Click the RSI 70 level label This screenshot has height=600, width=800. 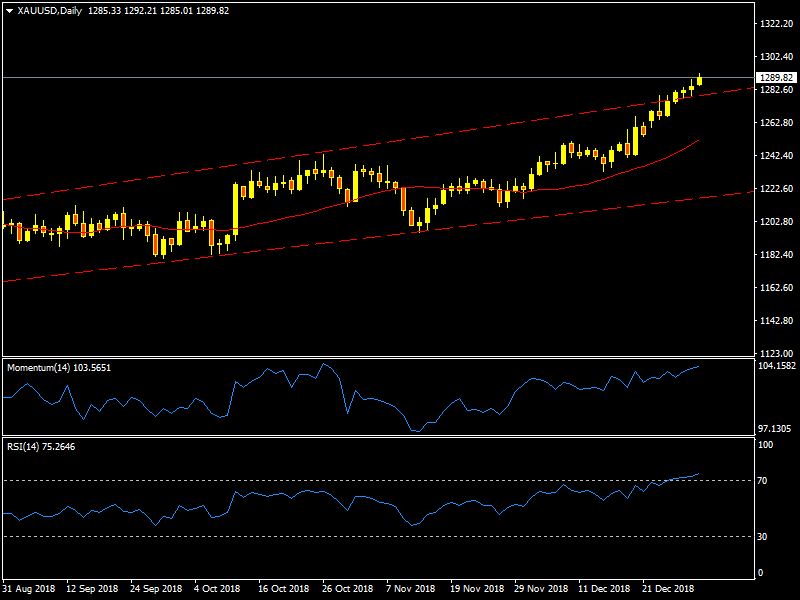762,481
